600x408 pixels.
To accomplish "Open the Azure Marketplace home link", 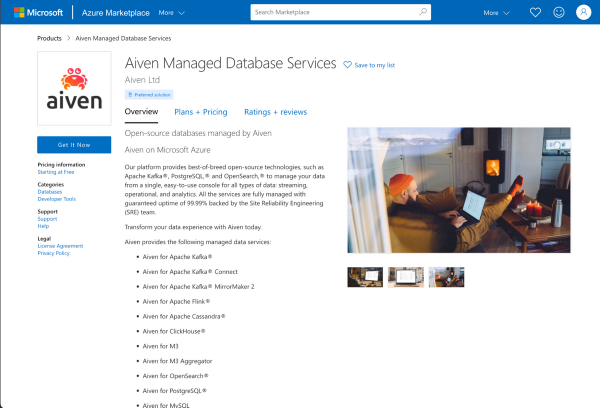I will (116, 13).
